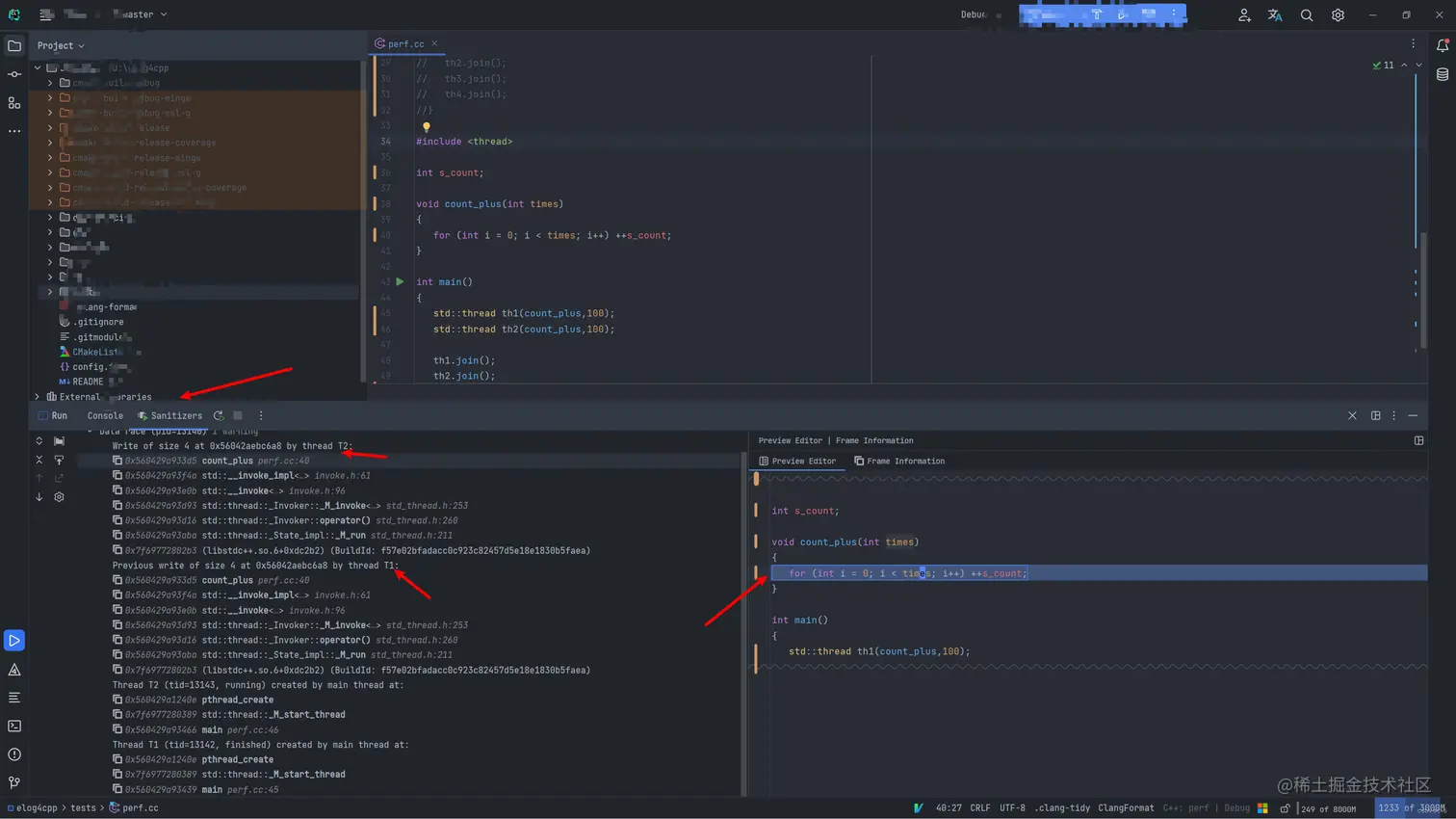The height and width of the screenshot is (819, 1456).
Task: Open the .gitignore file in project tree
Action: [98, 322]
